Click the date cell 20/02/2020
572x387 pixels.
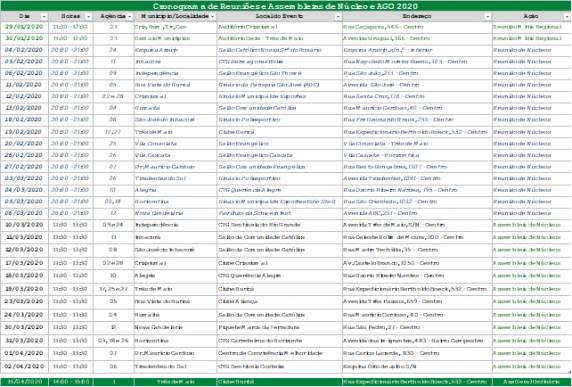(24, 143)
